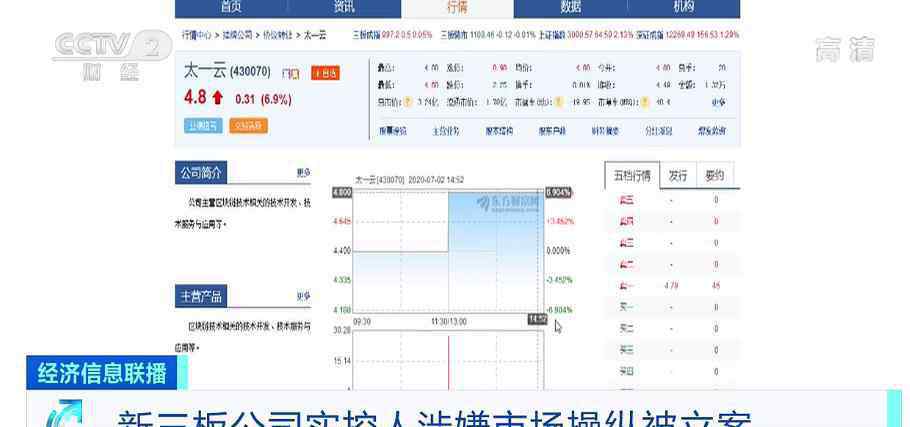Viewport: 910px width, 427px height.
Task: Select the 行情 navigation tab
Action: [x=457, y=8]
